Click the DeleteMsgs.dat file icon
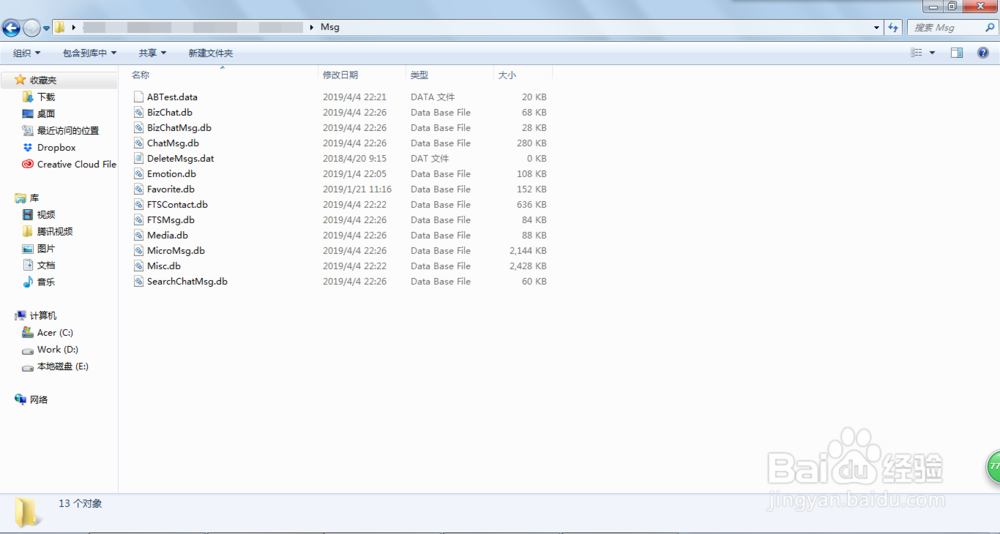The height and width of the screenshot is (534, 1000). [138, 158]
